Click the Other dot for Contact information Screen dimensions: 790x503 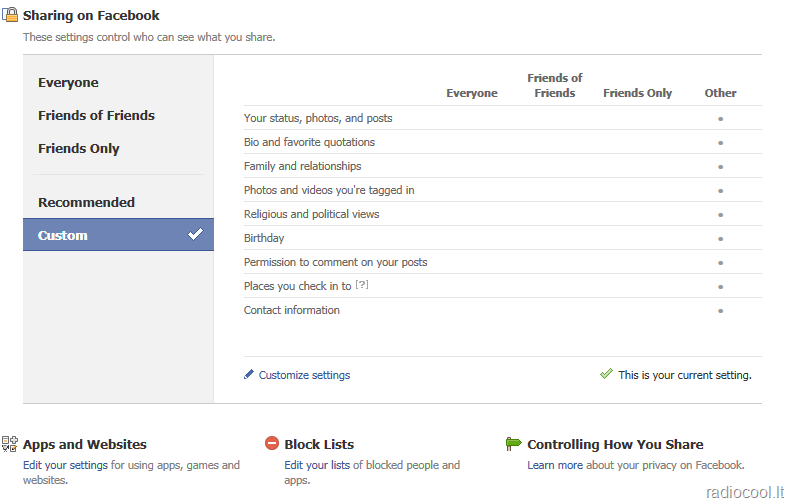tap(720, 311)
